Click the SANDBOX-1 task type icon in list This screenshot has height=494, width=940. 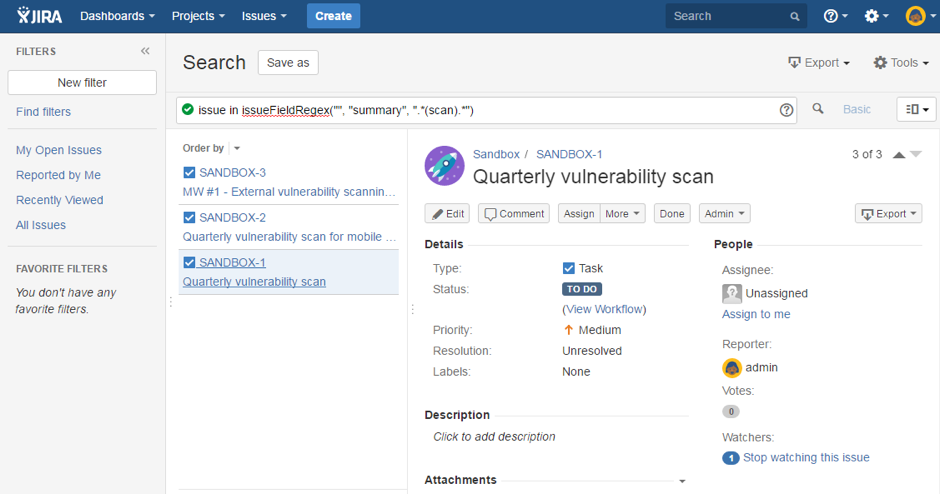(x=189, y=263)
